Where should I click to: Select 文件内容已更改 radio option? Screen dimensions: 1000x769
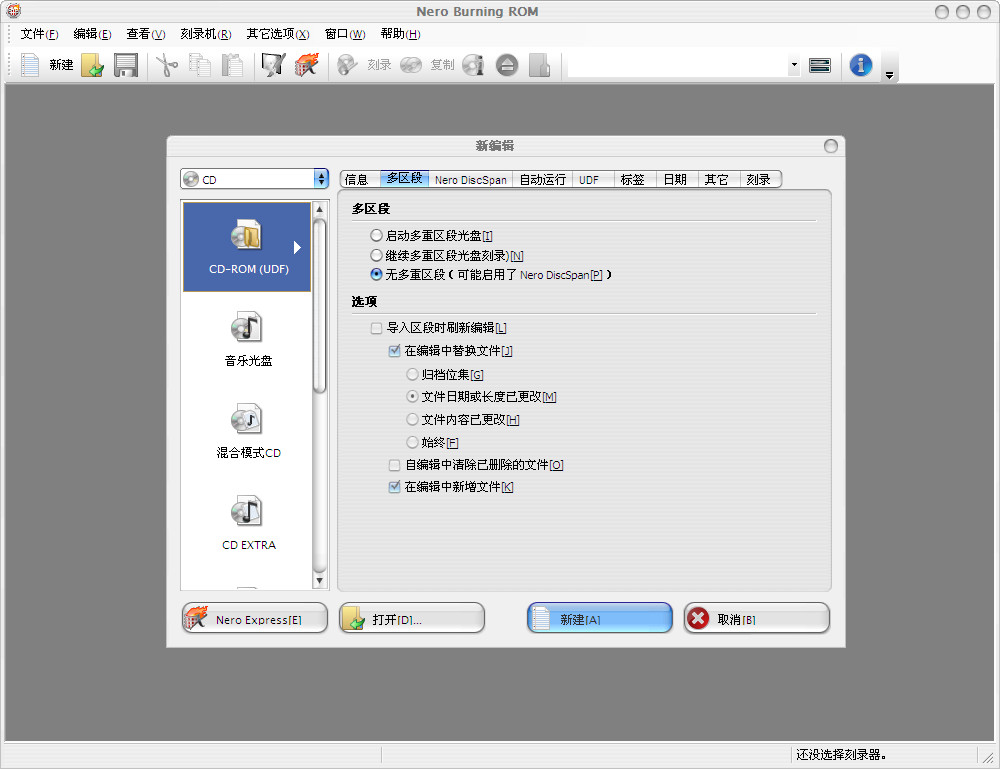[x=412, y=420]
